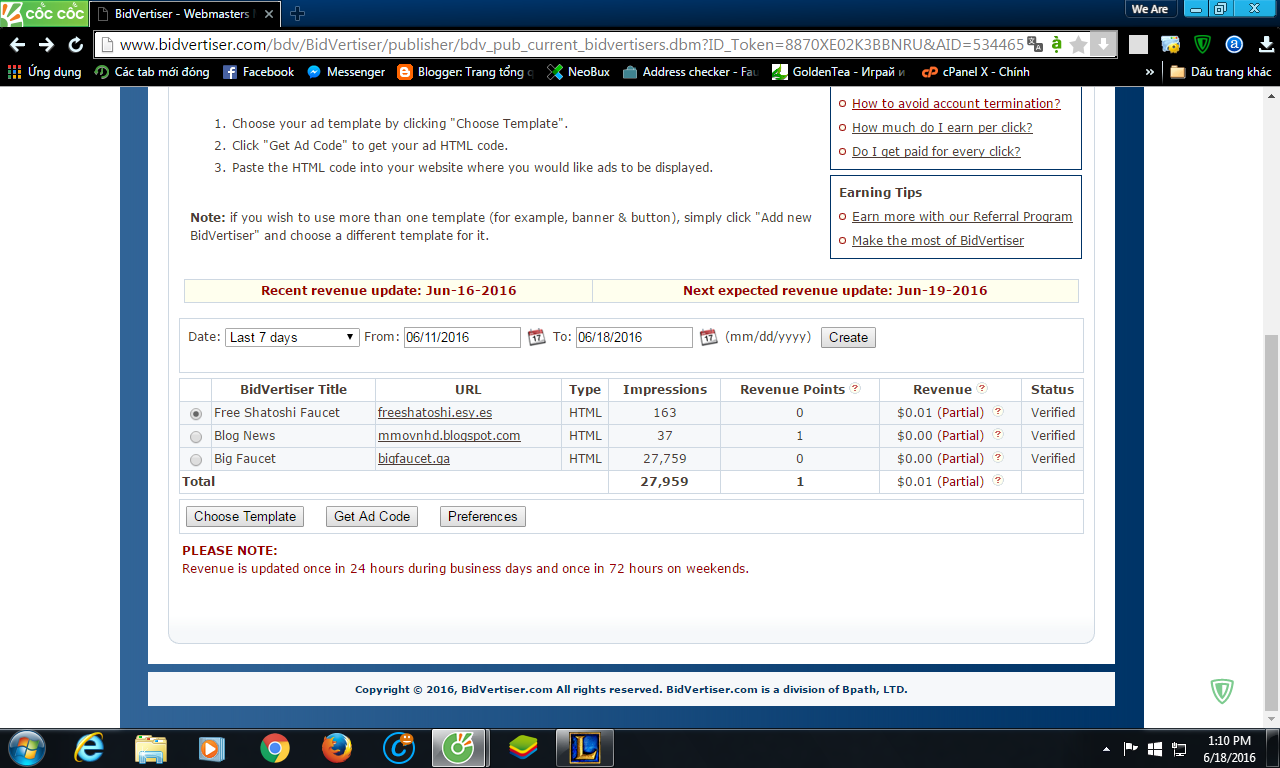Viewport: 1280px width, 768px height.
Task: Go back using the browser back arrow
Action: 17,45
